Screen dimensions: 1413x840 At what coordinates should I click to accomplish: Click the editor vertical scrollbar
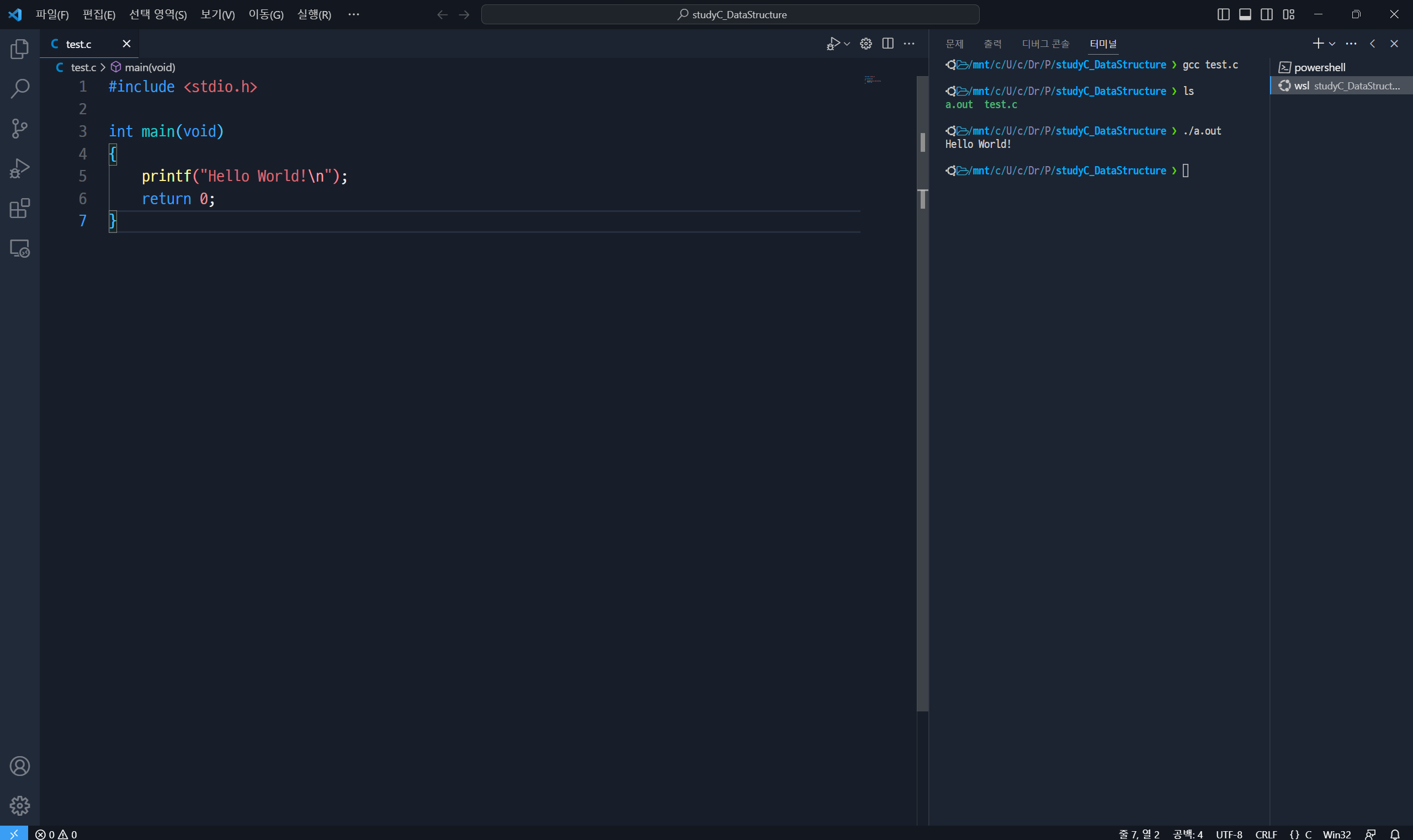(923, 394)
